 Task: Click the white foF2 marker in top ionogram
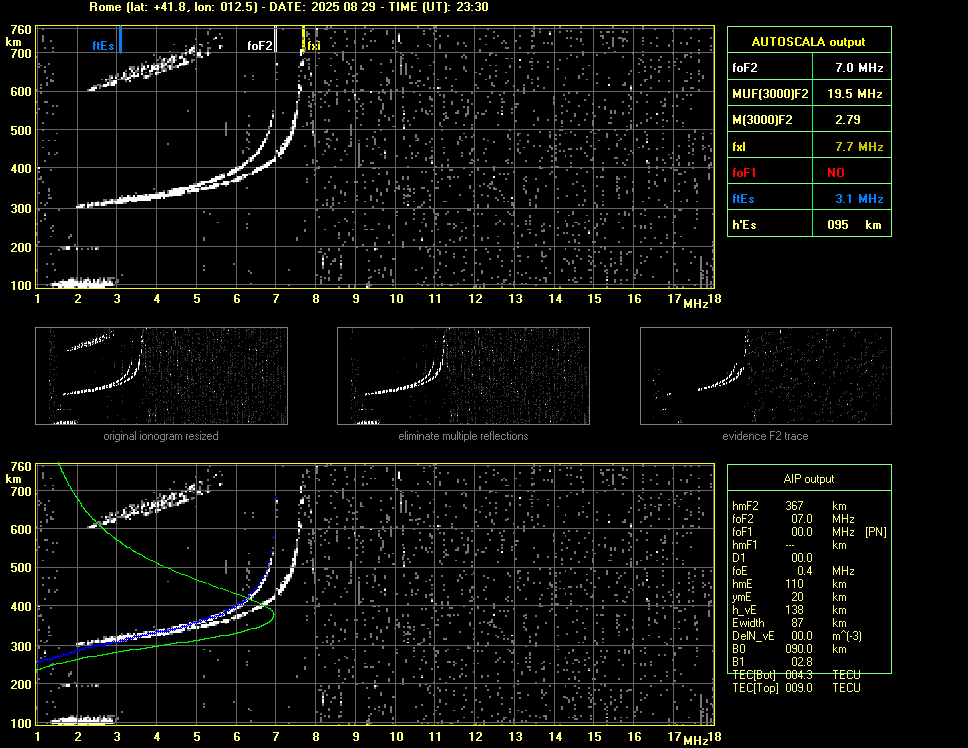tap(276, 39)
